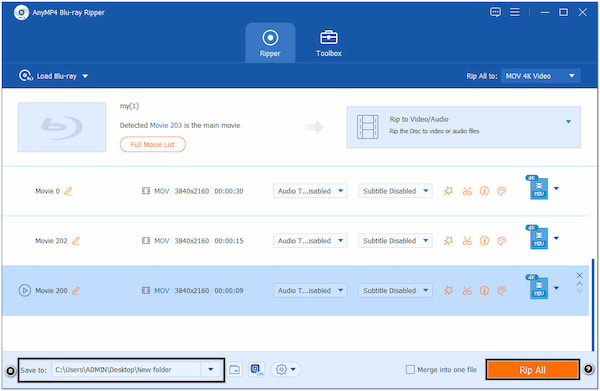The height and width of the screenshot is (391, 600).
Task: Select the Movie 0 title text
Action: click(x=47, y=191)
